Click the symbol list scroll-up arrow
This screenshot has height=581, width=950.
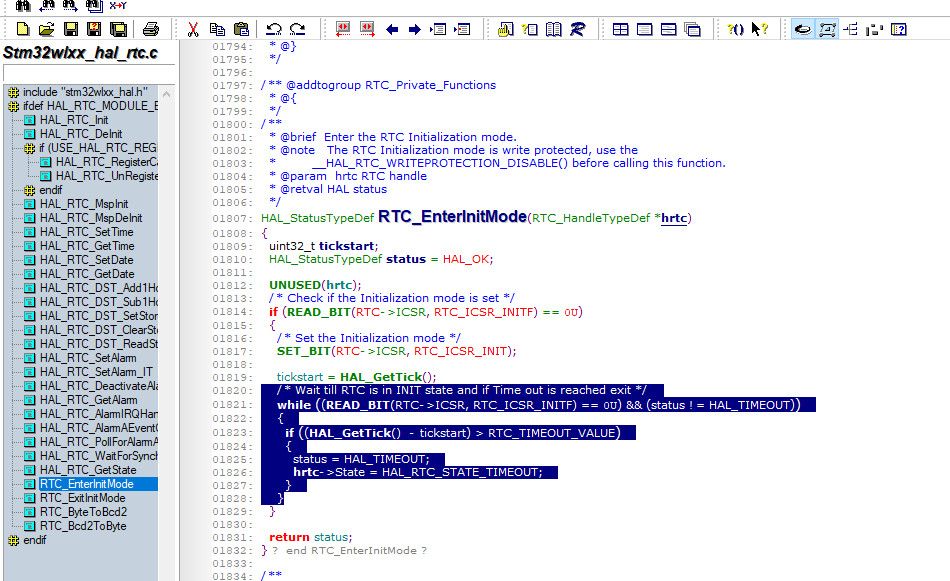click(x=166, y=94)
